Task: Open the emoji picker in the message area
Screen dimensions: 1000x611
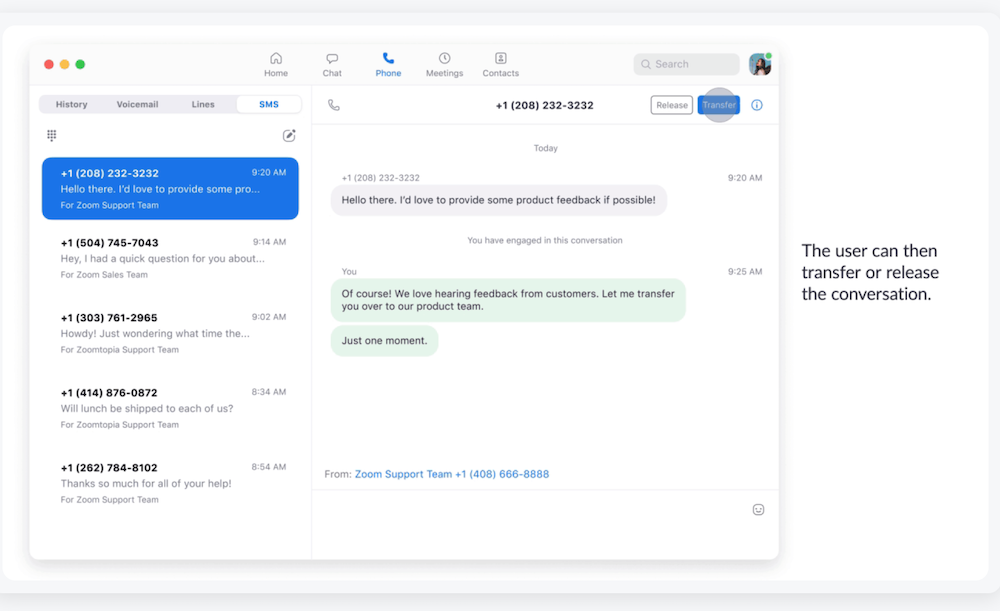Action: coord(758,509)
